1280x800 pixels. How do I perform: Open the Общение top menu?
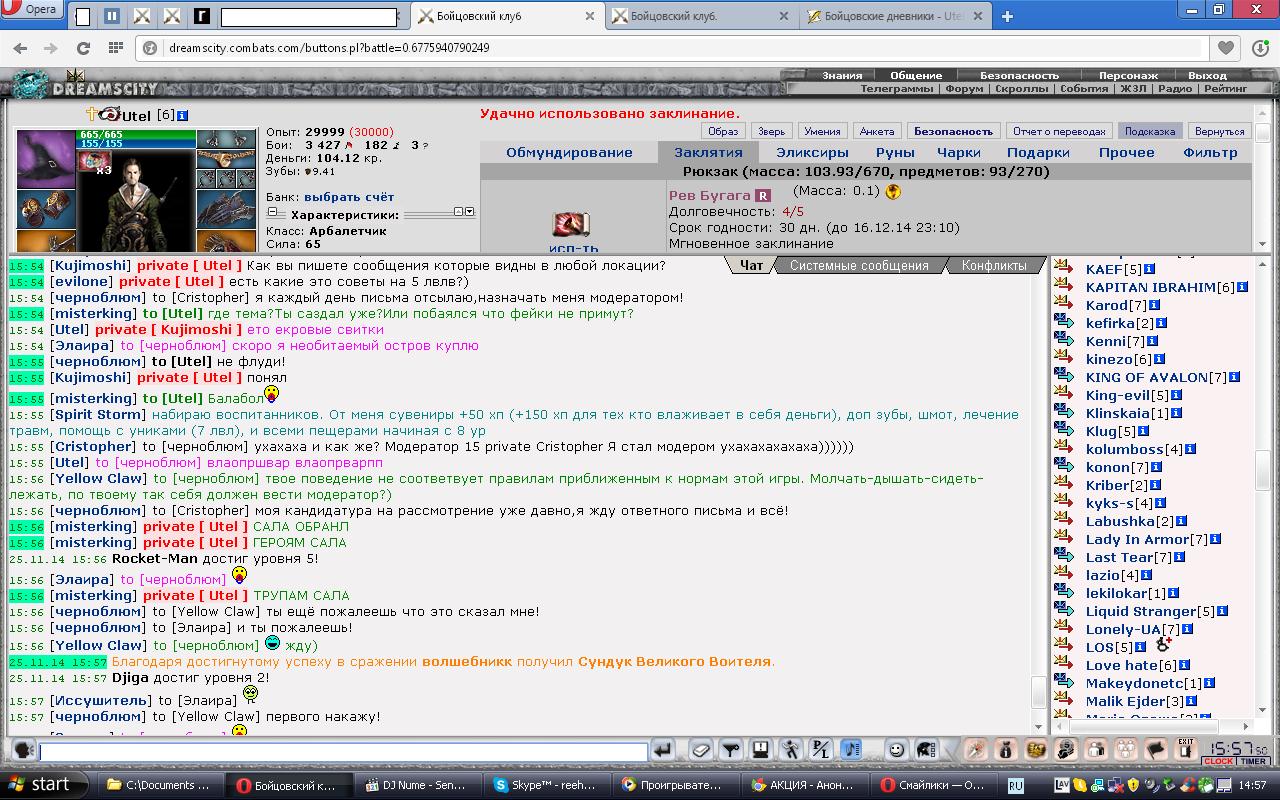(x=916, y=75)
